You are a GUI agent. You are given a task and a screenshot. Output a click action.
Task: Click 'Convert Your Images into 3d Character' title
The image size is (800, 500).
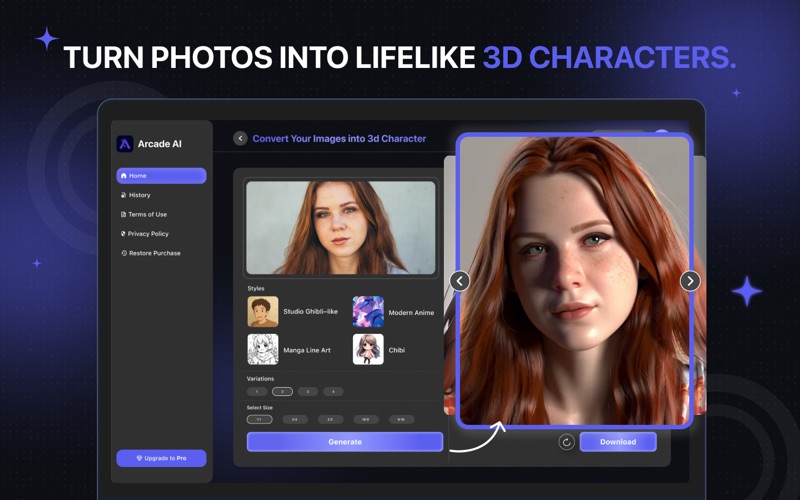[339, 139]
